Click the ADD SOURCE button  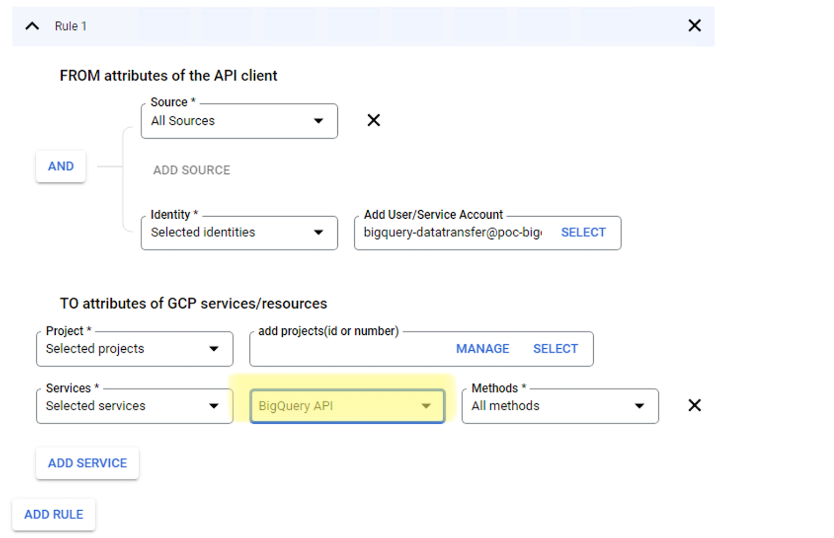coord(192,170)
